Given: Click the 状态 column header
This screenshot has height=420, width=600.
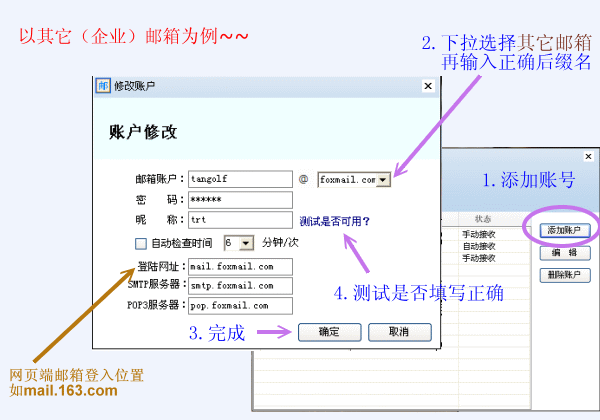Looking at the screenshot, I should point(483,219).
